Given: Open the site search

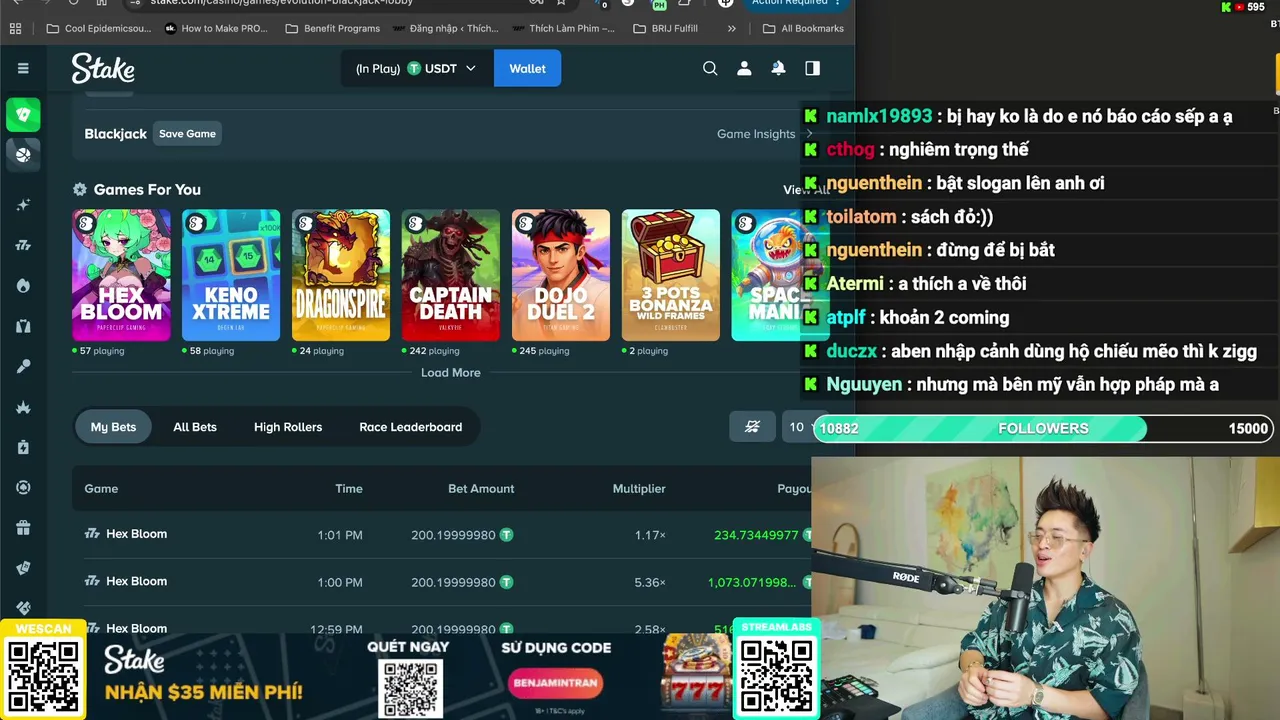Looking at the screenshot, I should pos(710,68).
